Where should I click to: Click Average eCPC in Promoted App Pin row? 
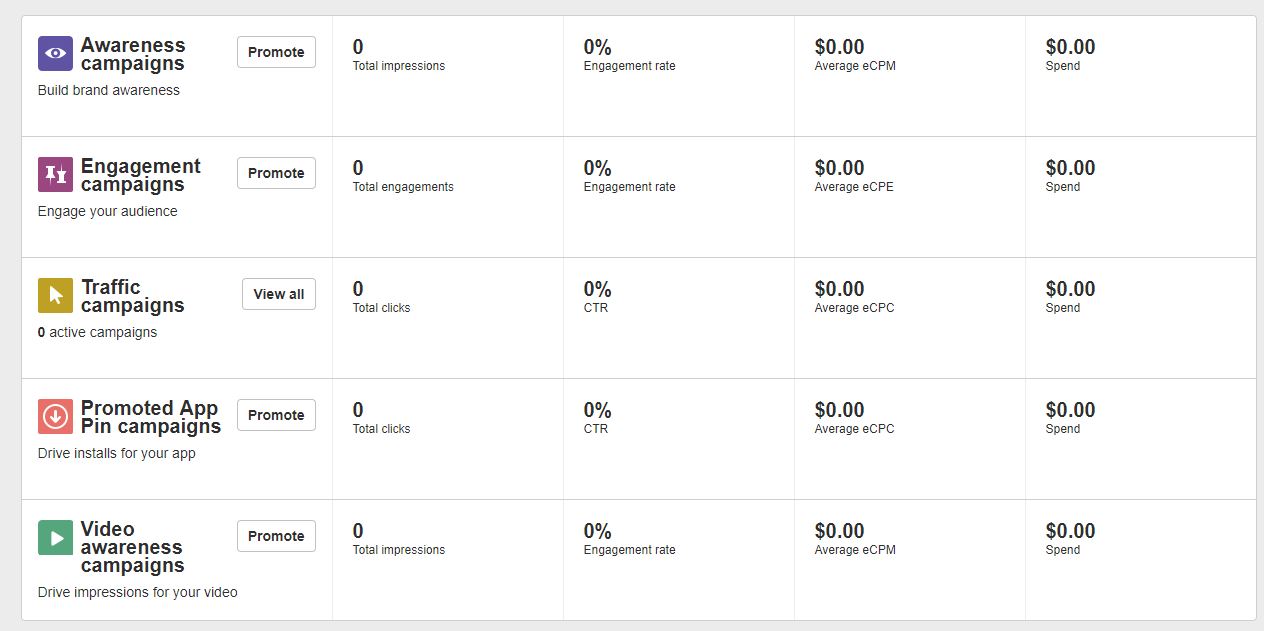839,410
